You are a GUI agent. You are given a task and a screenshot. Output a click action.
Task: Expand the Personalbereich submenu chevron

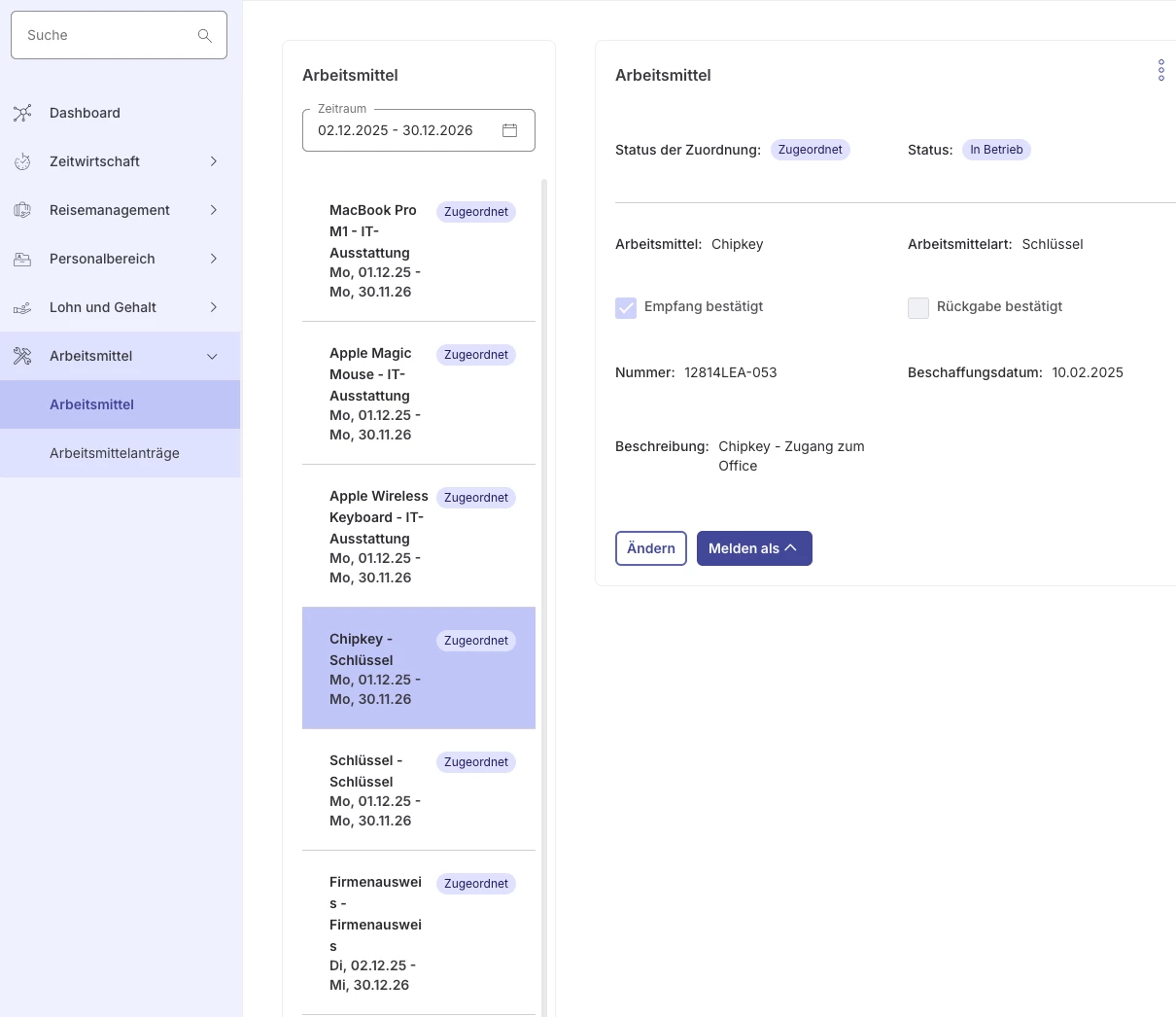pyautogui.click(x=214, y=259)
